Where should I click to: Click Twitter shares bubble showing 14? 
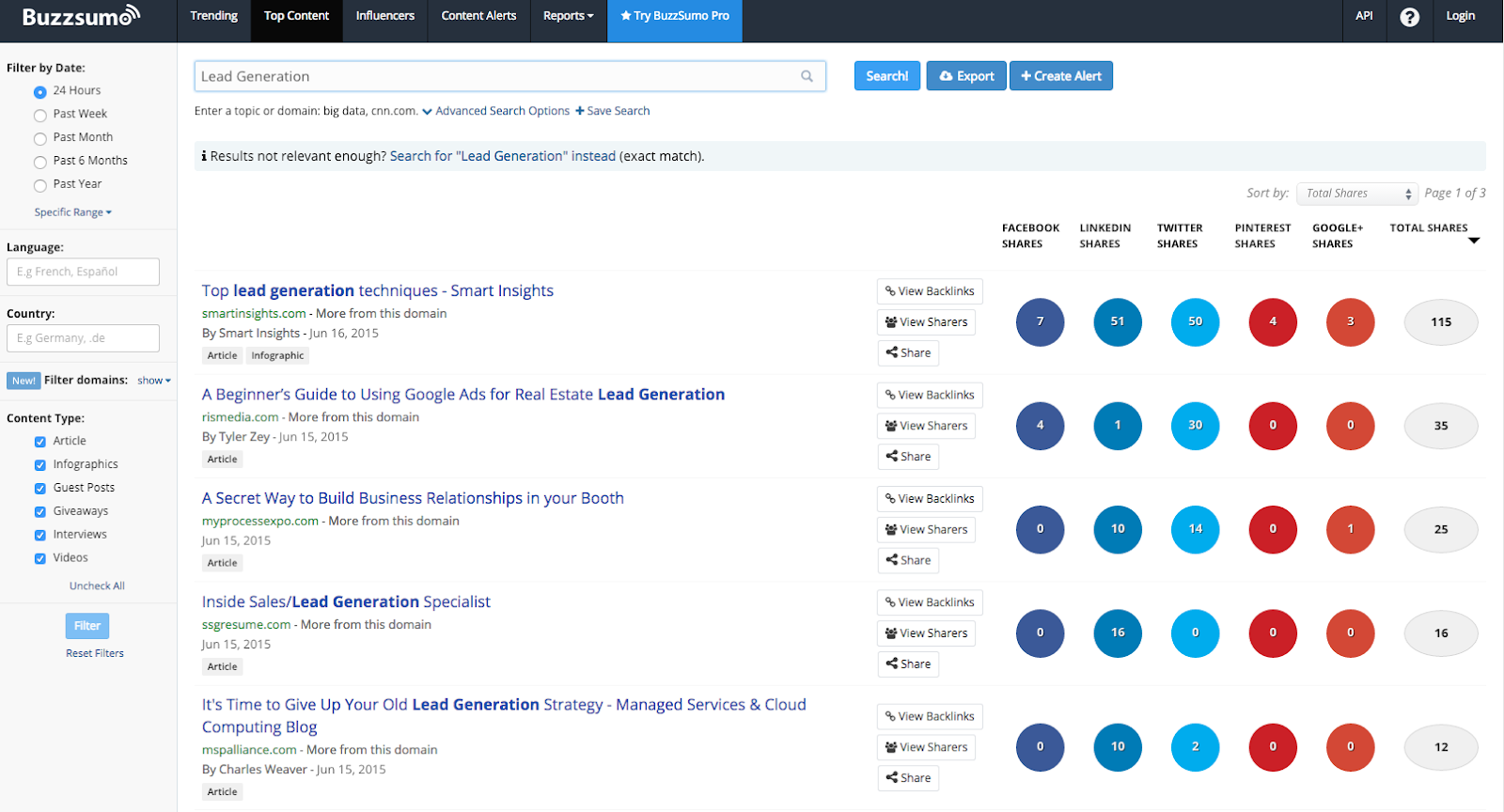1195,529
